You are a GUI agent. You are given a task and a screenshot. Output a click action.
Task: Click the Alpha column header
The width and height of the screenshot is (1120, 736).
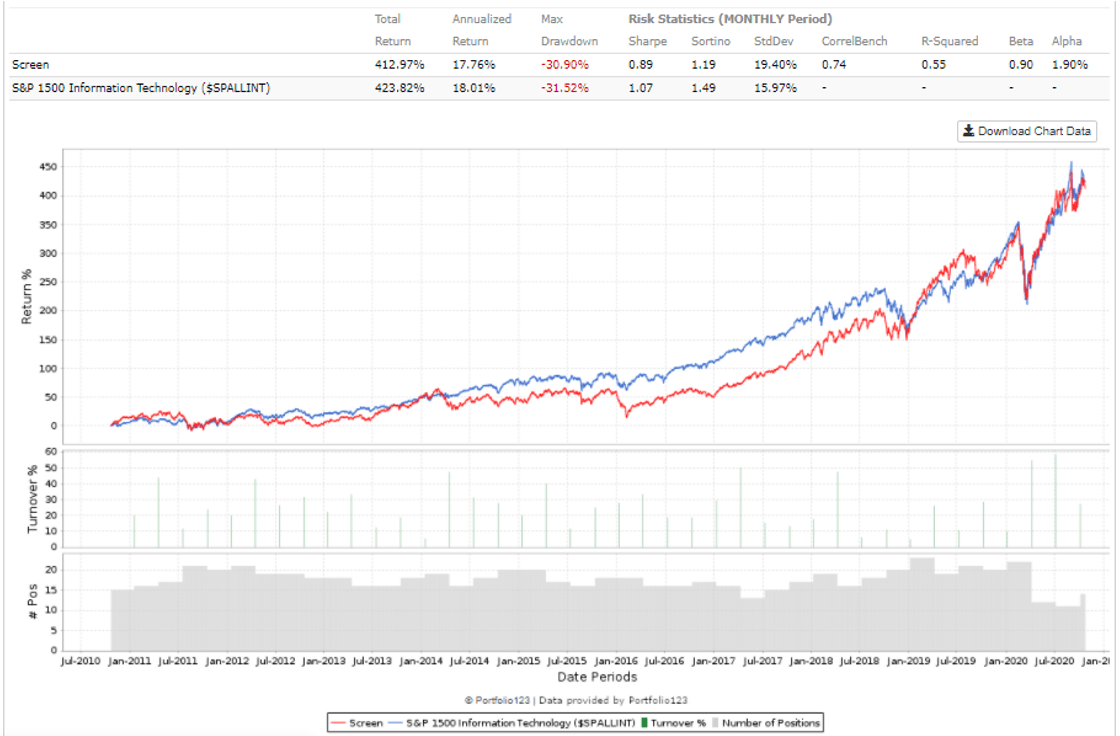tap(1066, 41)
